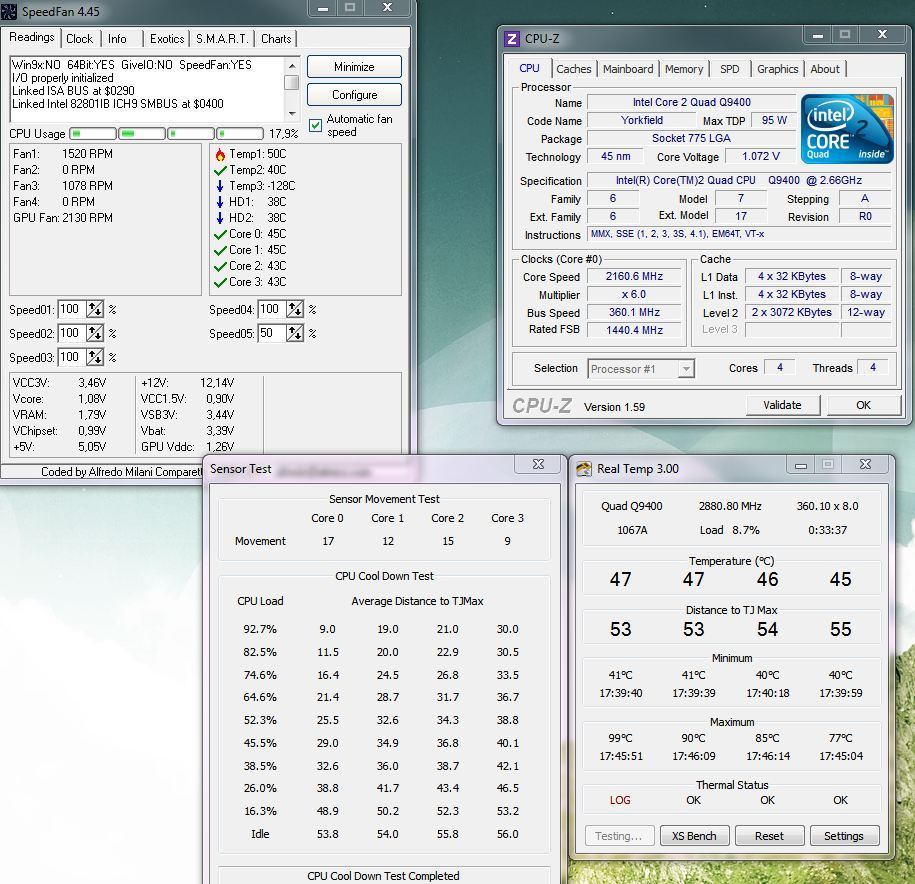Image resolution: width=915 pixels, height=884 pixels.
Task: Click the Core Voltage 1.072 V field
Action: pyautogui.click(x=760, y=156)
